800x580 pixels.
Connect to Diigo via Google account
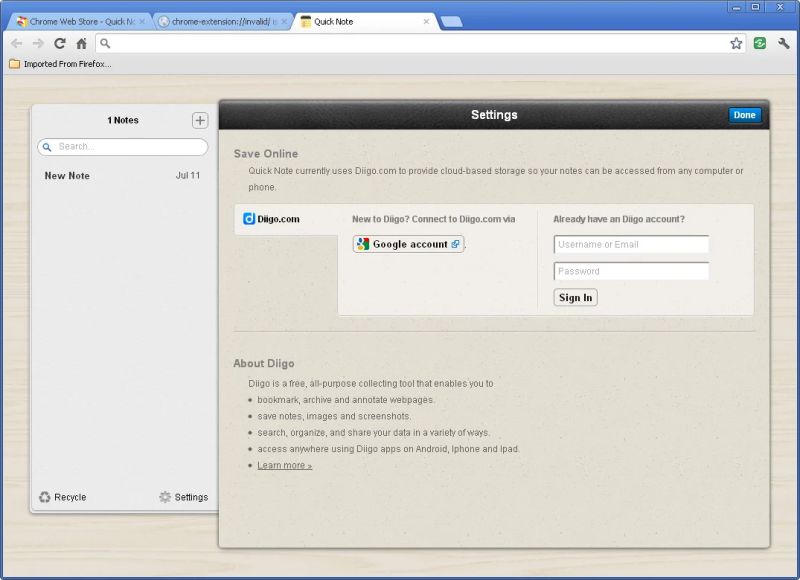(x=407, y=243)
